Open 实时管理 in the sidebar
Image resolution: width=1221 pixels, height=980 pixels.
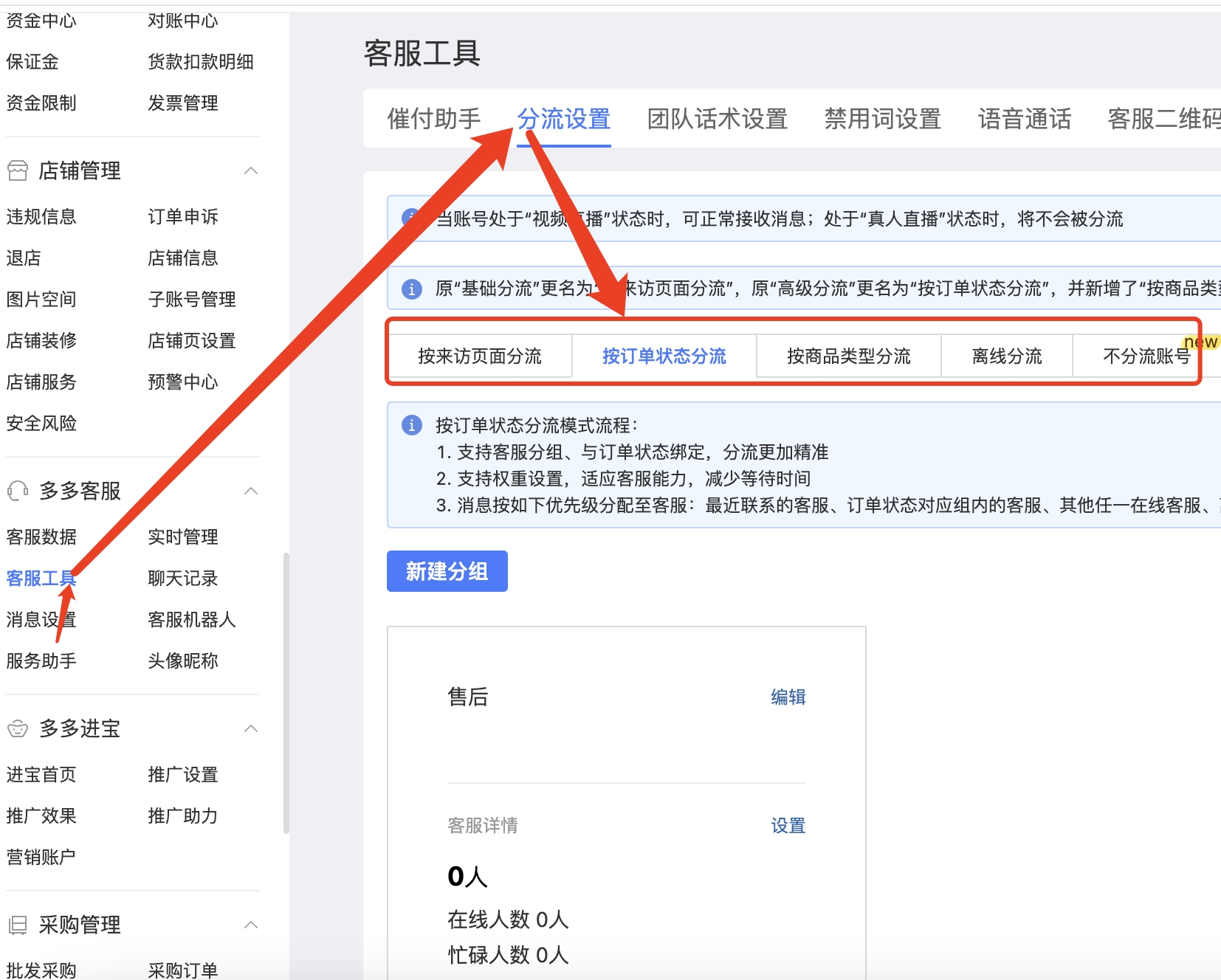pos(183,537)
